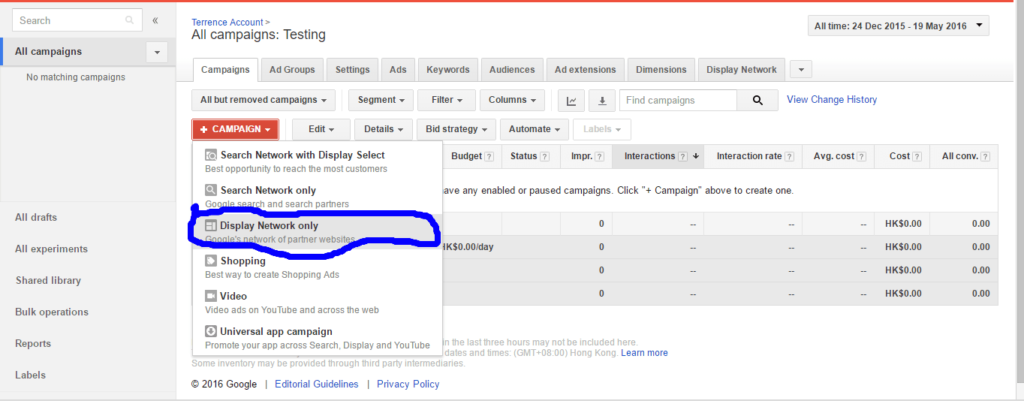Open All experiments in sidebar

51,249
